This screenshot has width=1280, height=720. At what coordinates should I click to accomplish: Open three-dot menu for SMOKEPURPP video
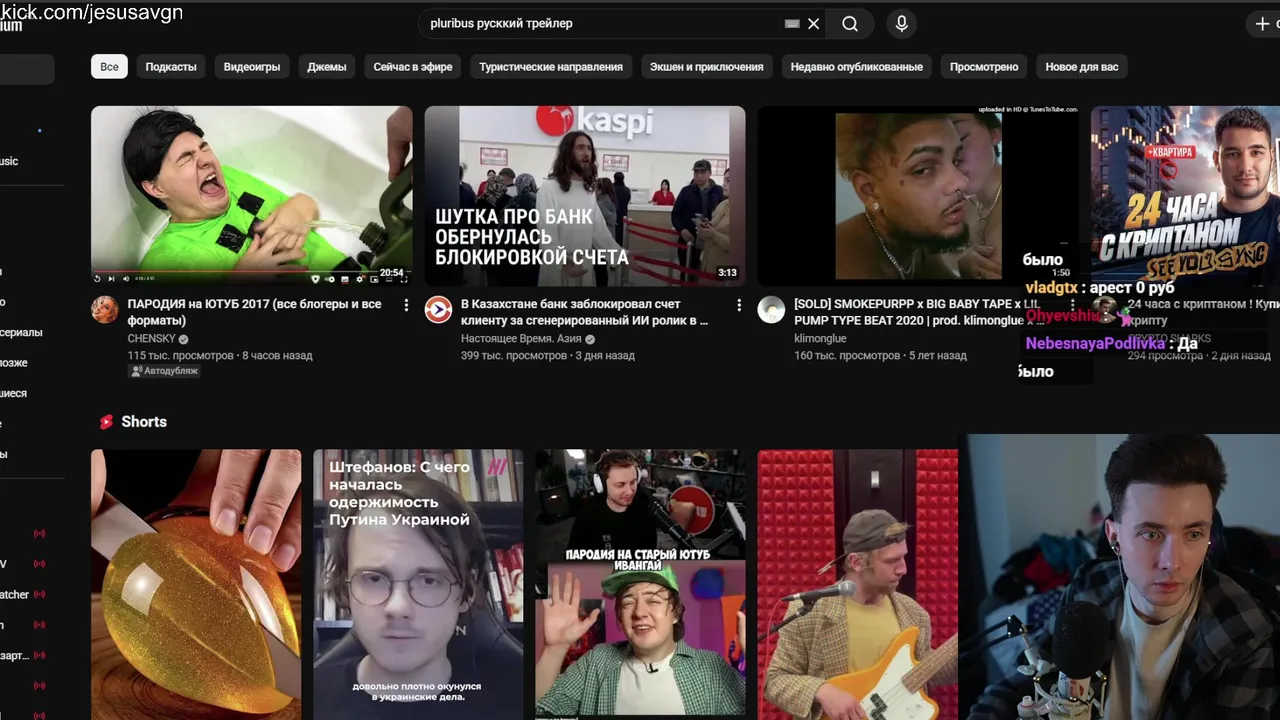pos(1072,305)
